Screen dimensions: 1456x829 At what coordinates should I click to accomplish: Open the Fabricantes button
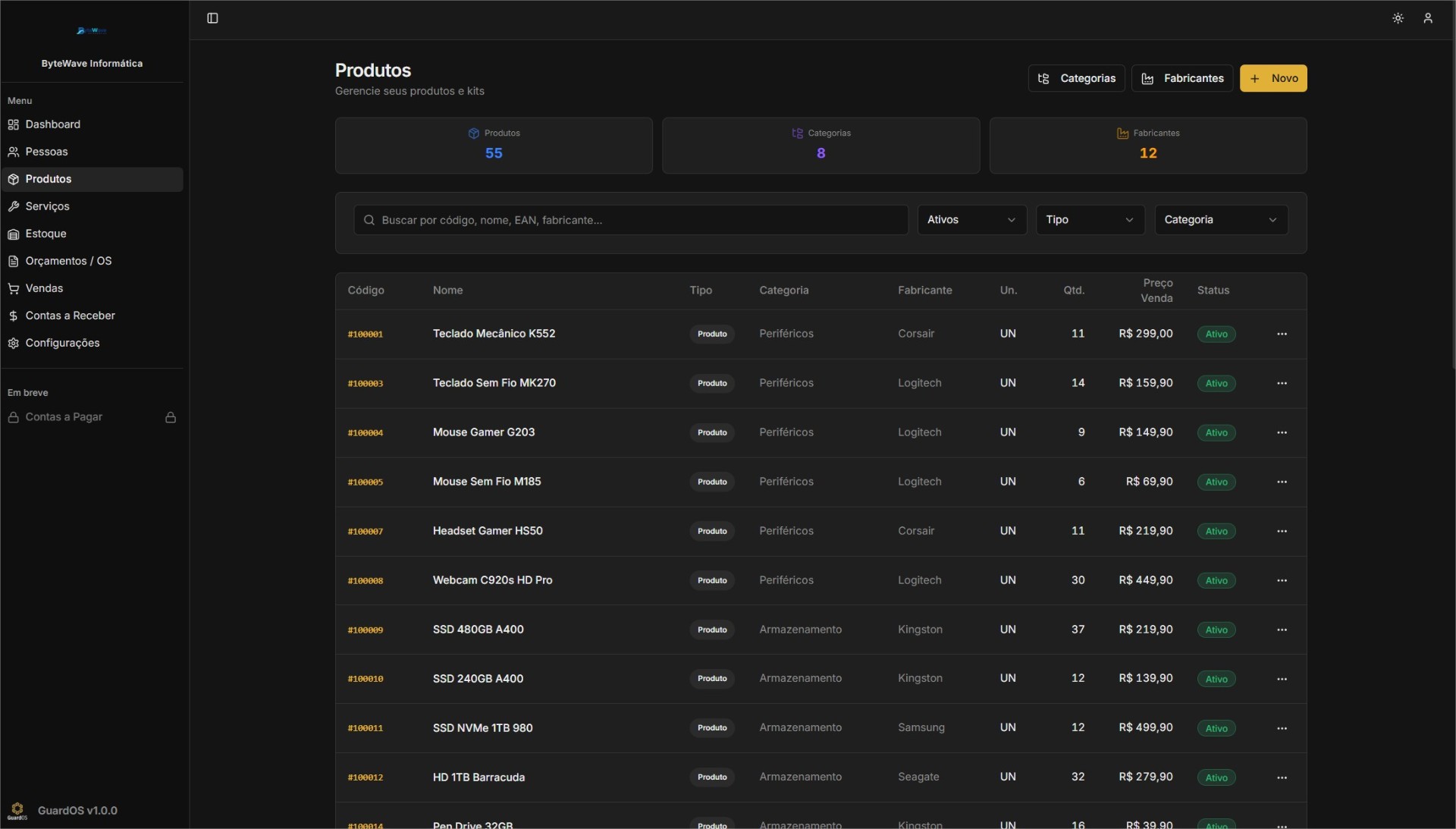click(x=1181, y=78)
